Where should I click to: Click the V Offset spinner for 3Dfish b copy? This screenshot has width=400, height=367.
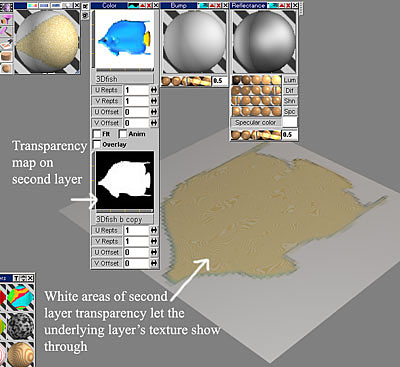click(154, 263)
